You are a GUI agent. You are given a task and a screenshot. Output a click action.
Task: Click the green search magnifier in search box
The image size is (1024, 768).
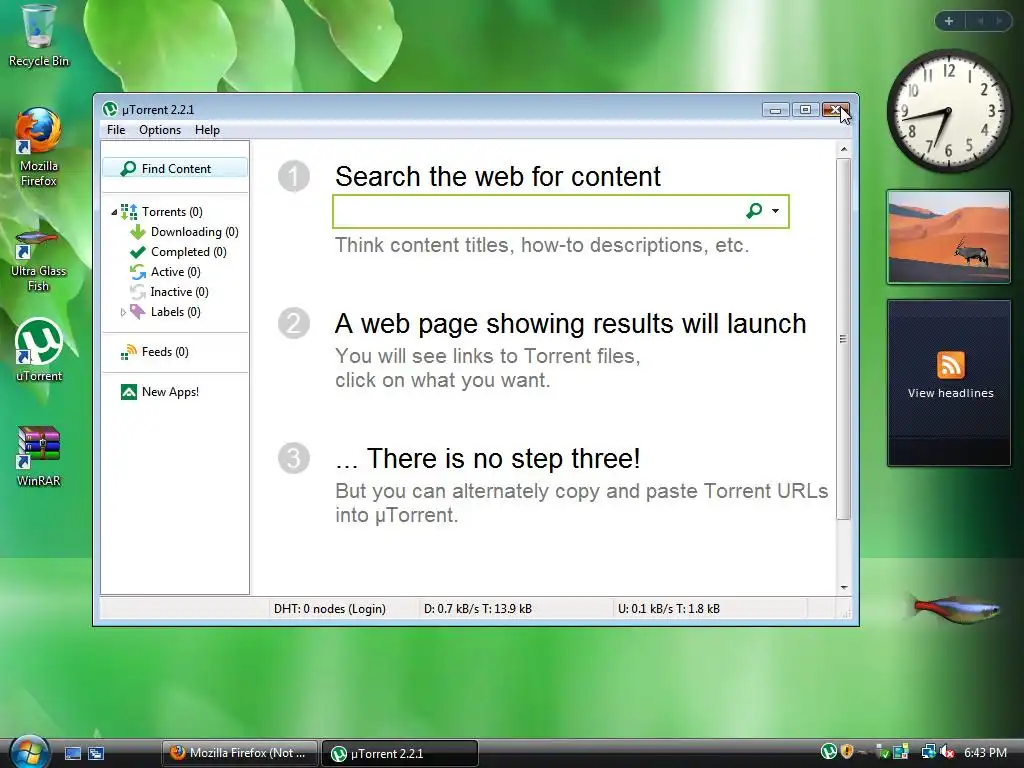pos(754,210)
